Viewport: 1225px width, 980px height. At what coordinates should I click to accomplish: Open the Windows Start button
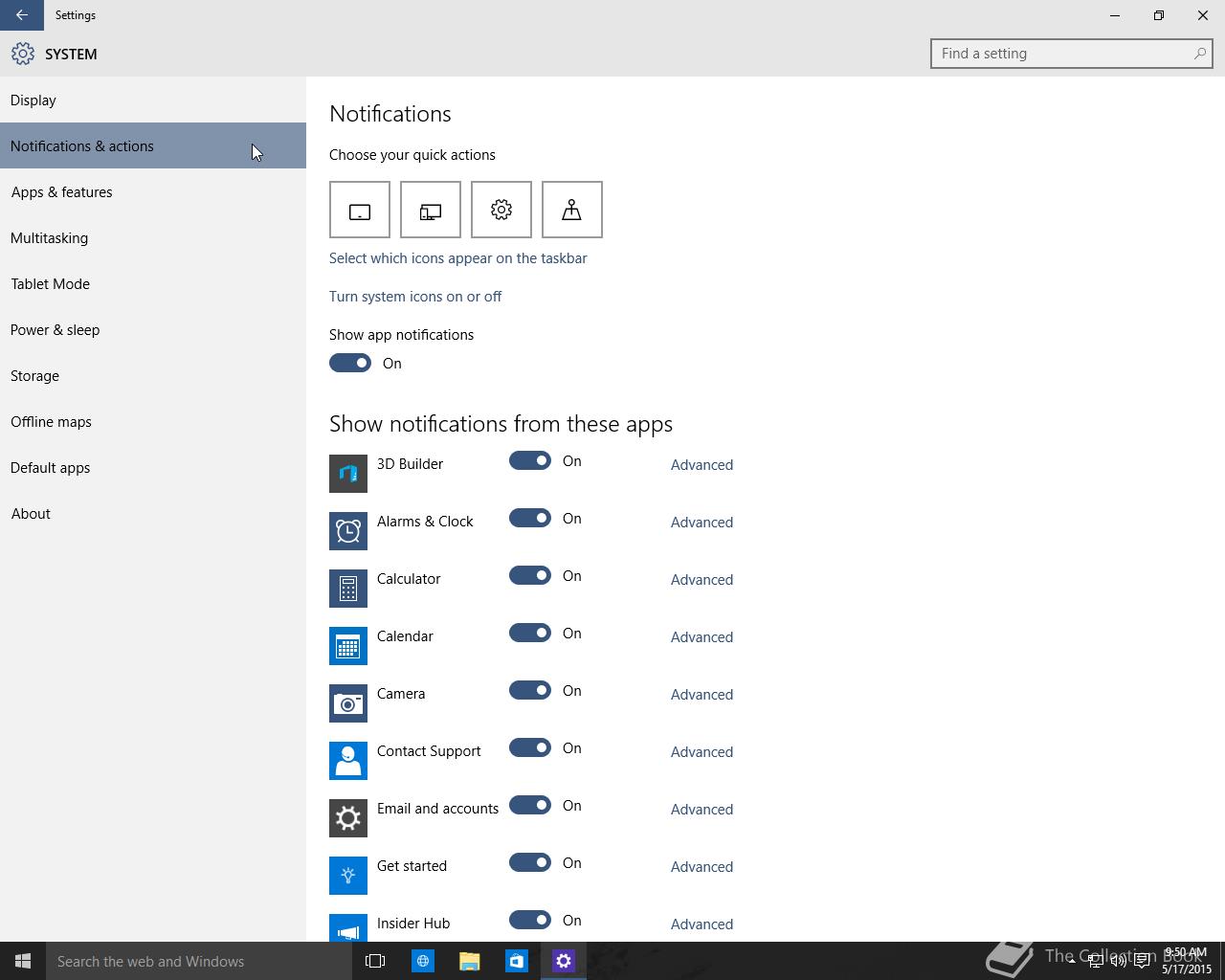click(23, 961)
